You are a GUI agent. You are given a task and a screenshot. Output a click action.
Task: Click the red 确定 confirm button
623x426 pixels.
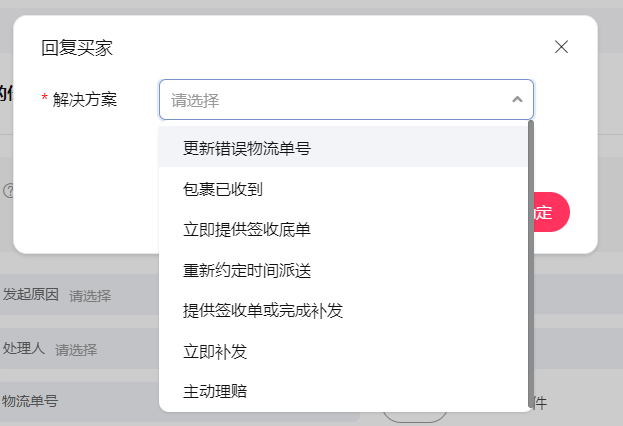551,212
